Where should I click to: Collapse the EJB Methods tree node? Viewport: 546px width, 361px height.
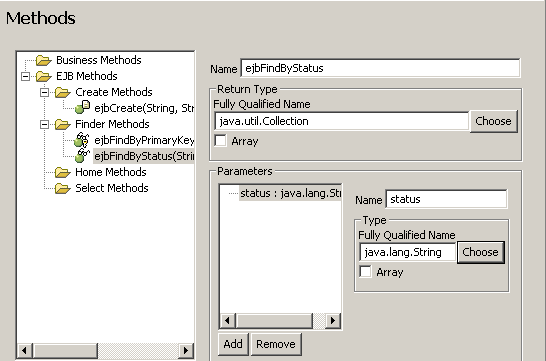pos(25,76)
